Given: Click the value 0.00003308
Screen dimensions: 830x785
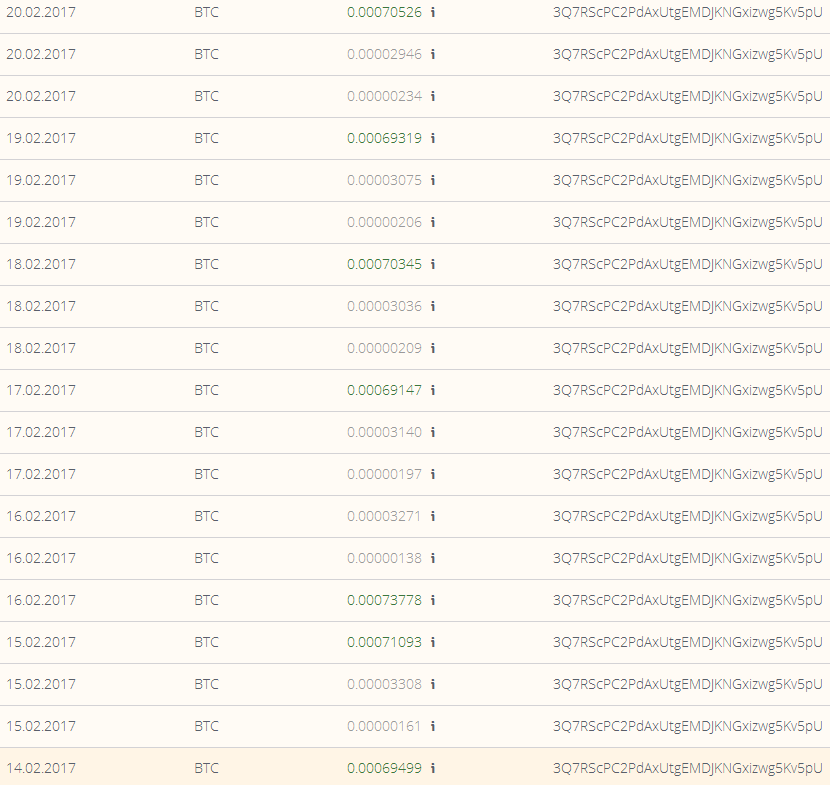Looking at the screenshot, I should (x=384, y=684).
